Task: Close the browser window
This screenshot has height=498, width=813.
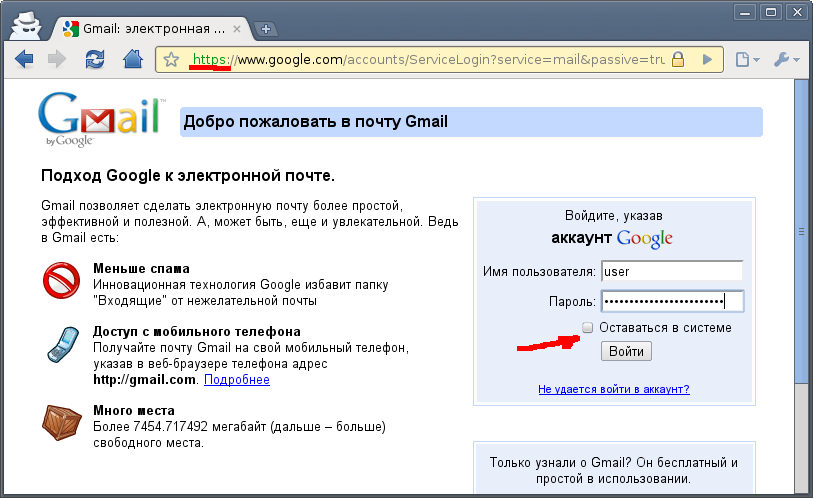Action: coord(797,12)
